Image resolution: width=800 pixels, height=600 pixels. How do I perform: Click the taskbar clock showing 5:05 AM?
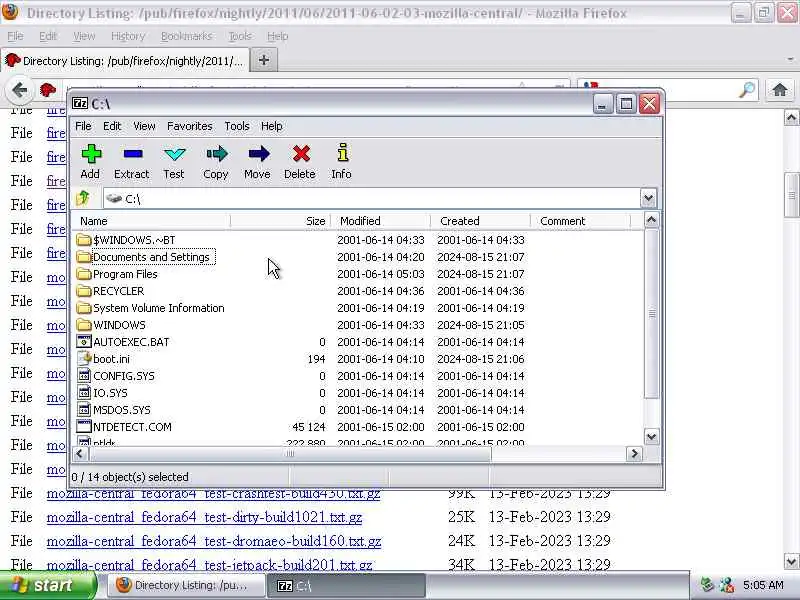pos(763,585)
